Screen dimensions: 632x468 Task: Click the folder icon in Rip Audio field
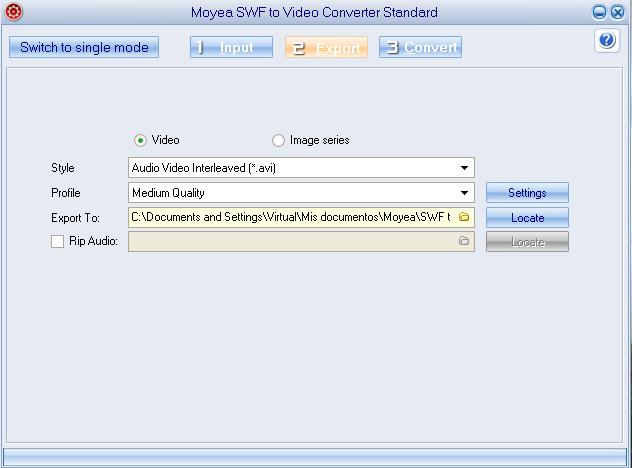point(464,241)
